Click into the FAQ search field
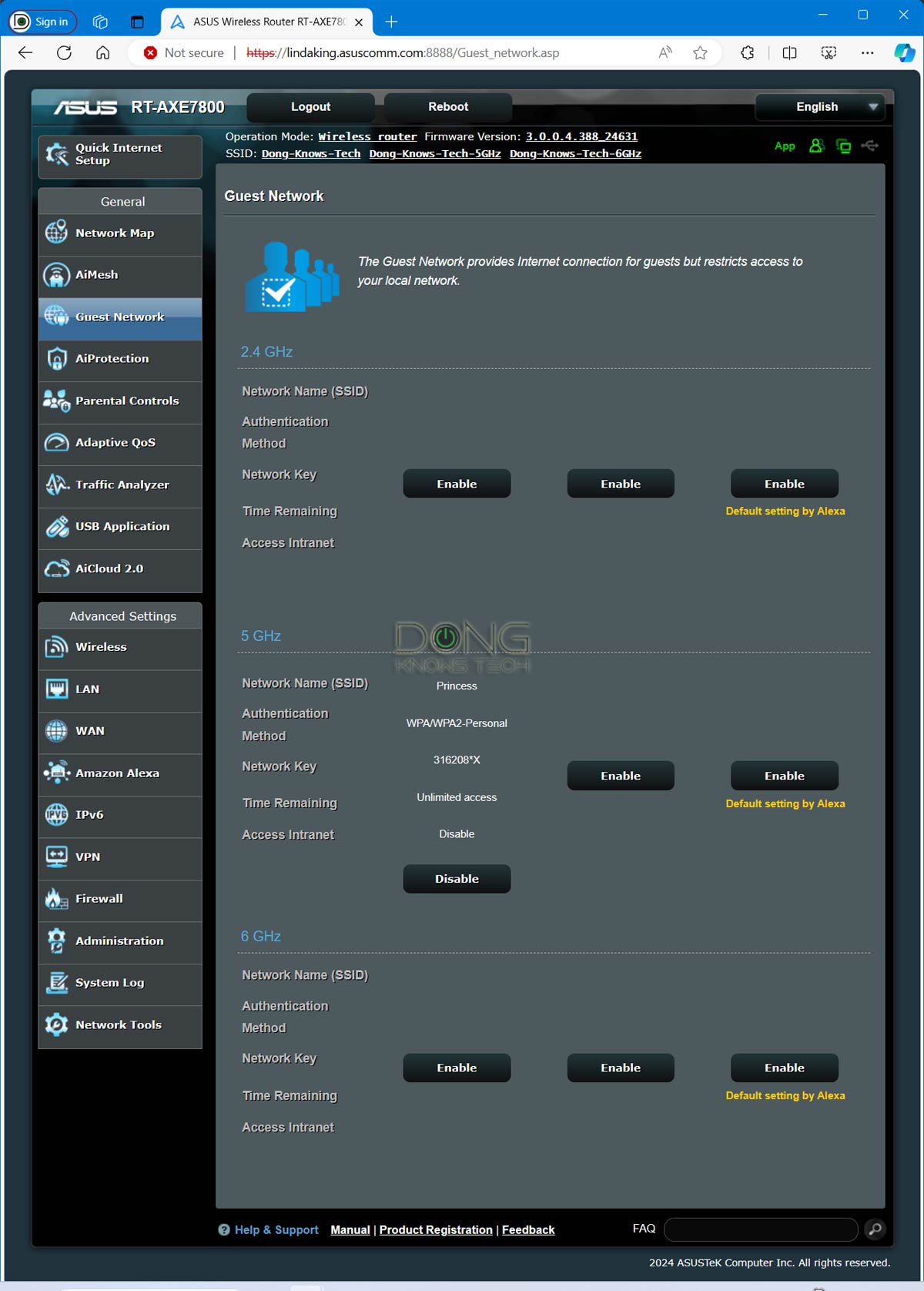This screenshot has width=924, height=1291. point(761,1229)
